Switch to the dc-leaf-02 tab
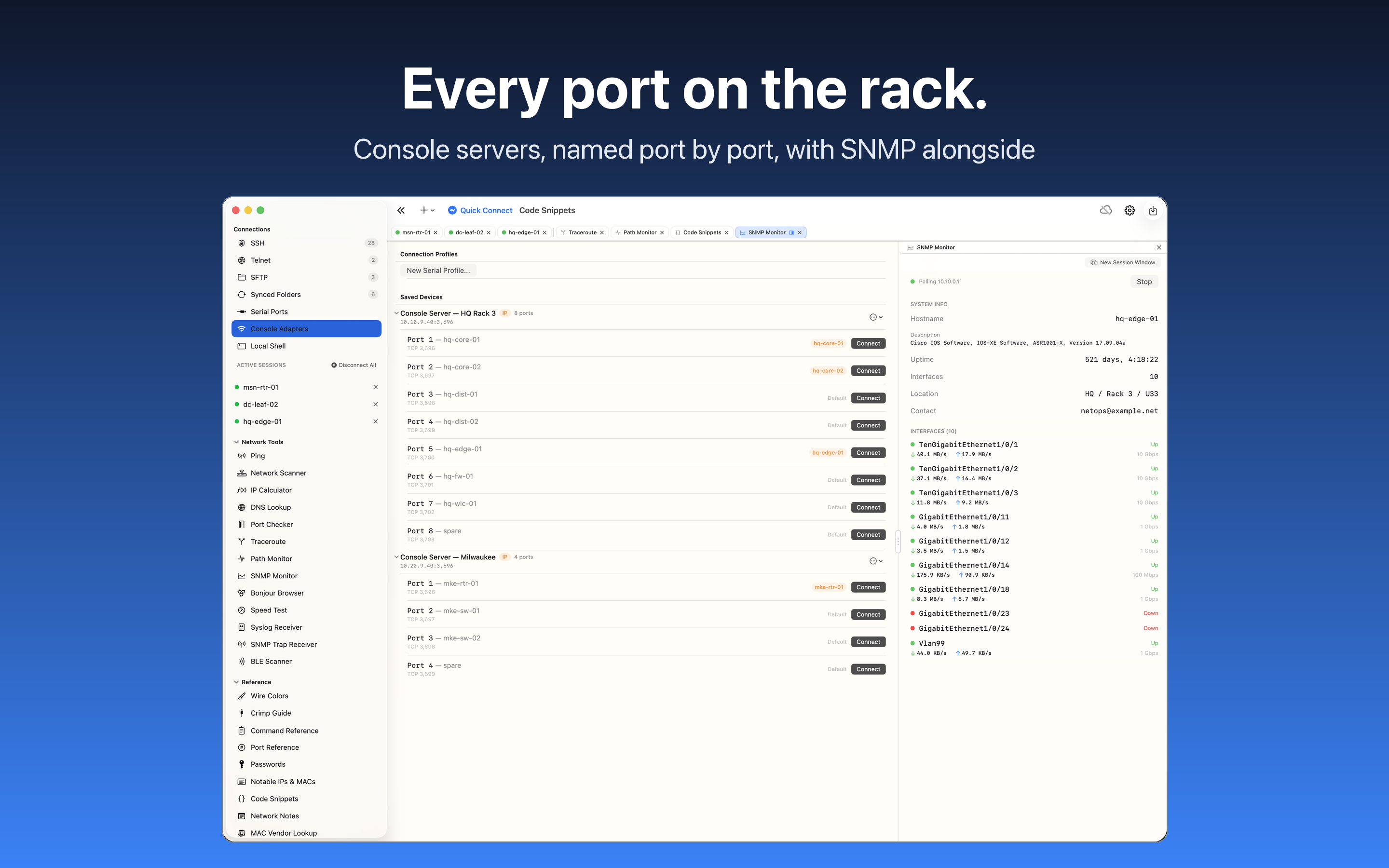 (x=469, y=232)
